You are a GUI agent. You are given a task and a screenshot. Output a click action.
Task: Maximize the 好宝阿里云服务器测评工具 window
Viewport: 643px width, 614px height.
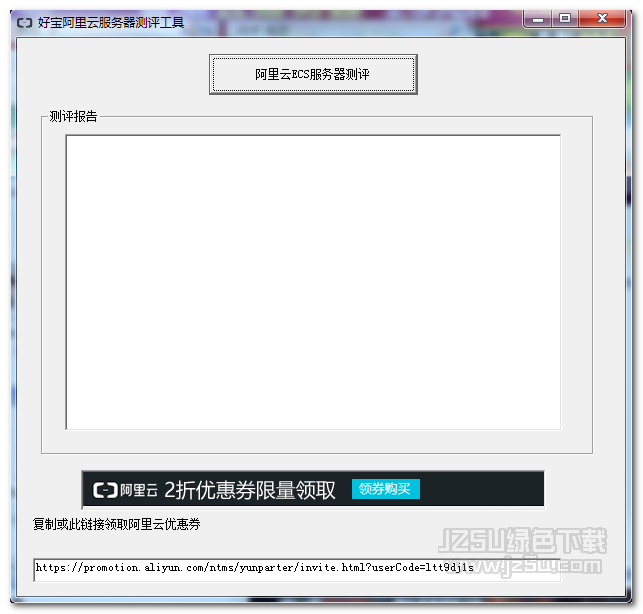(x=565, y=19)
